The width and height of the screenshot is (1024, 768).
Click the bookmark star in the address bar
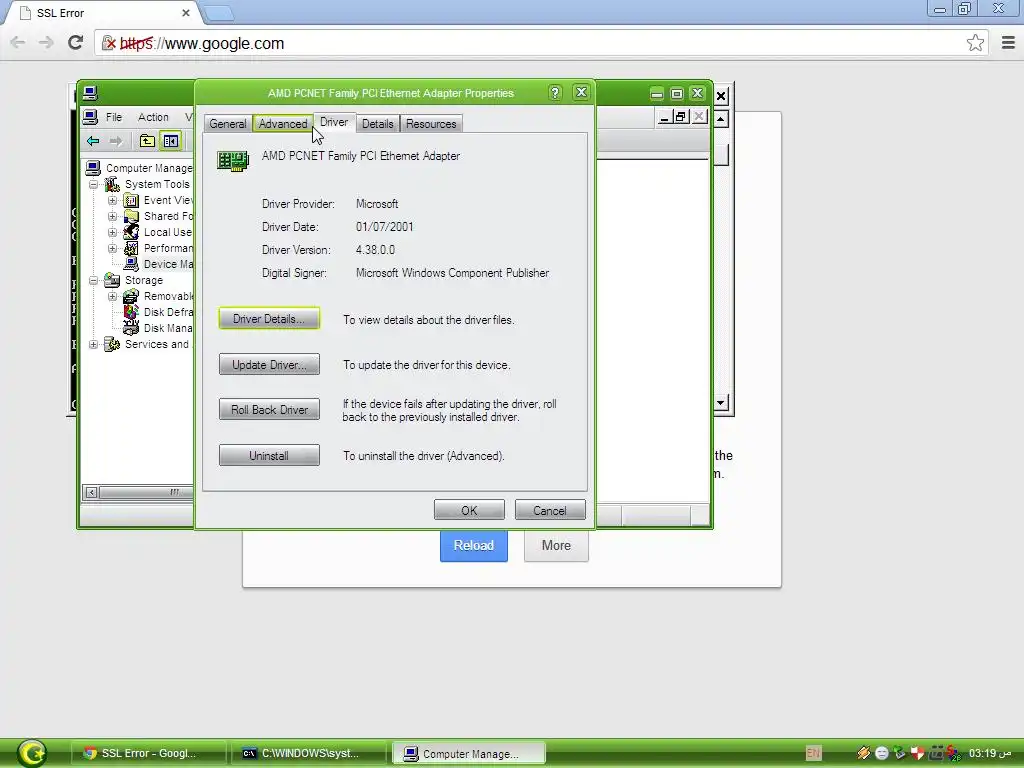click(975, 43)
